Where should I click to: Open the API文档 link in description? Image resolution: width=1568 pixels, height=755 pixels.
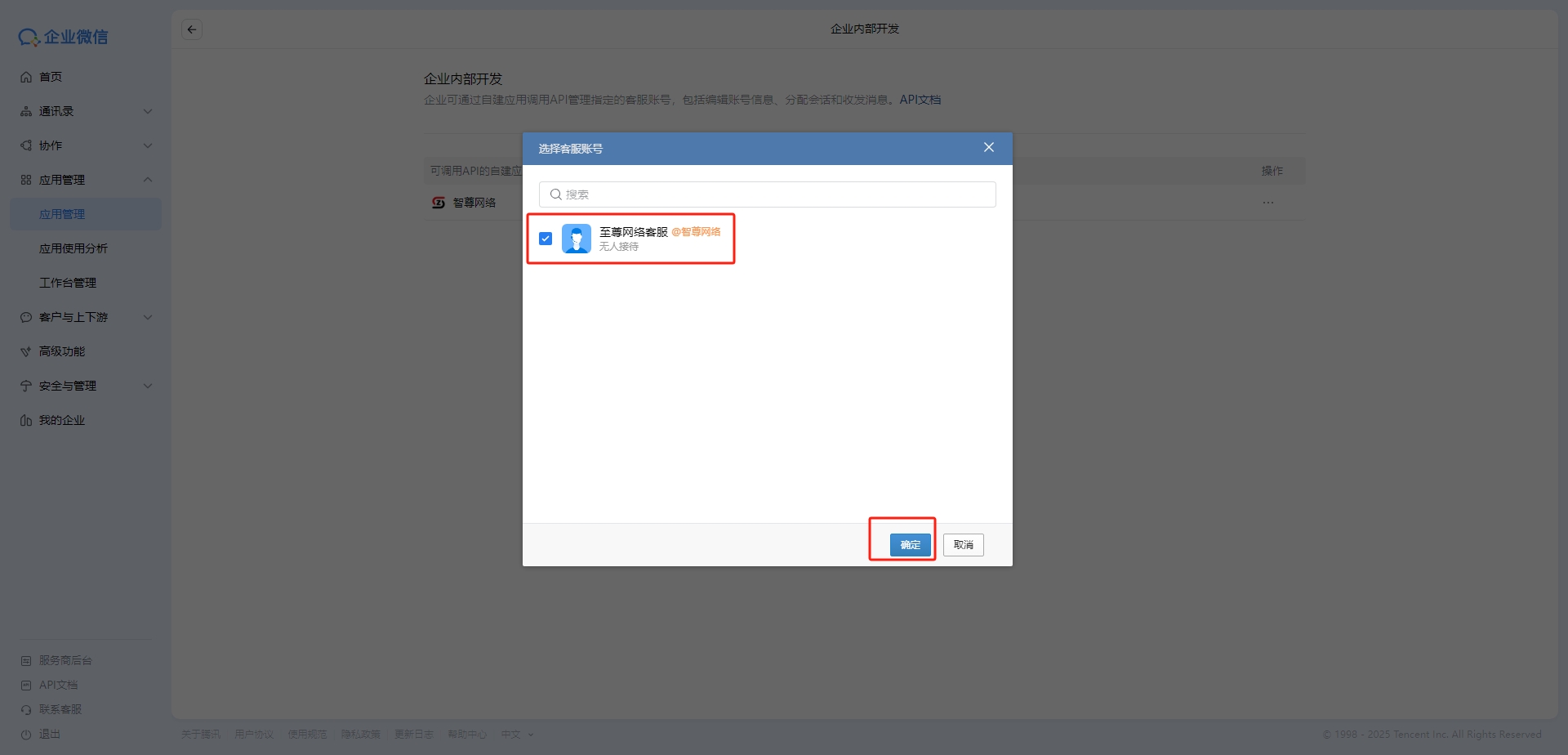(920, 100)
